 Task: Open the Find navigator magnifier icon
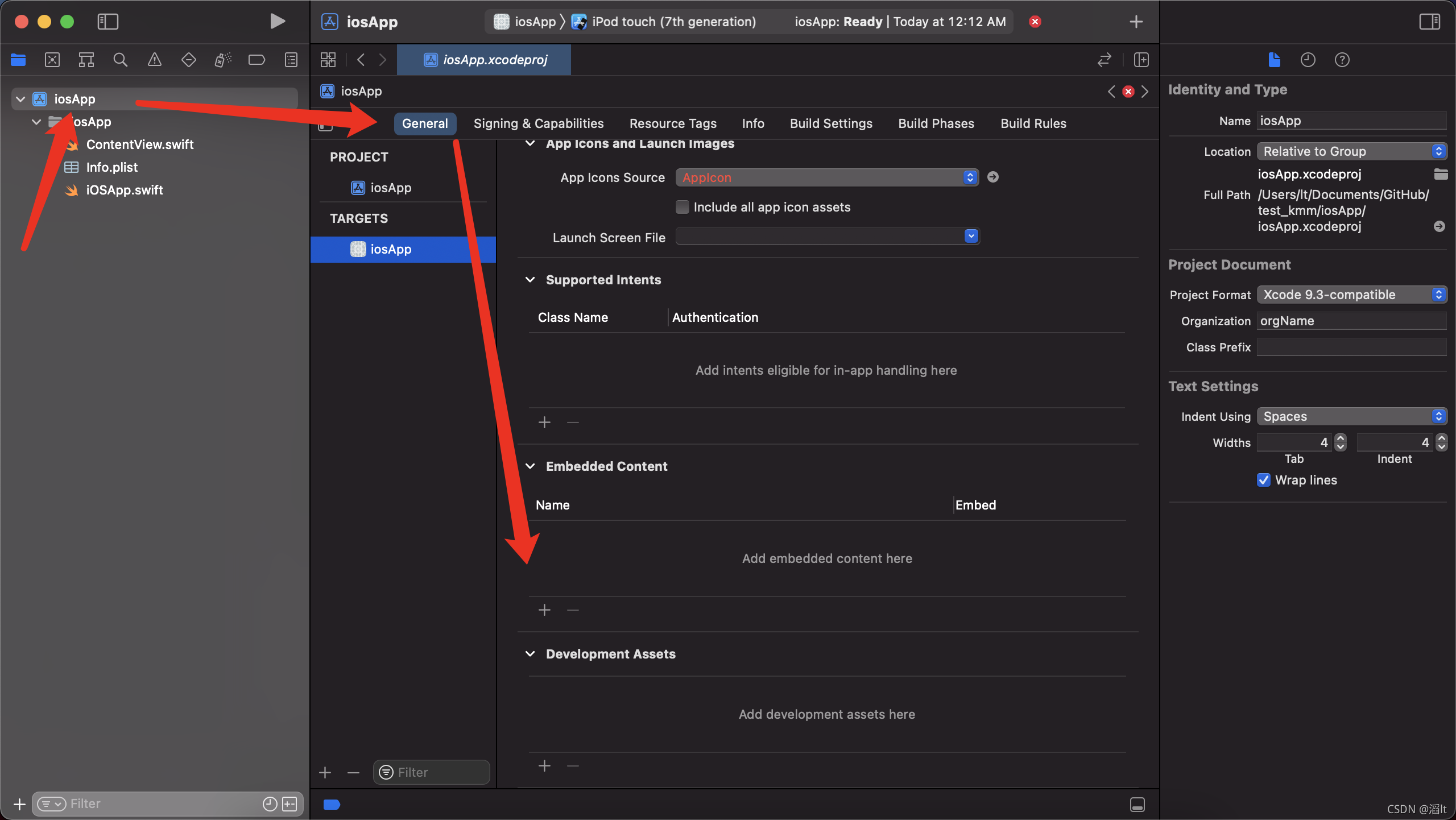pos(120,60)
